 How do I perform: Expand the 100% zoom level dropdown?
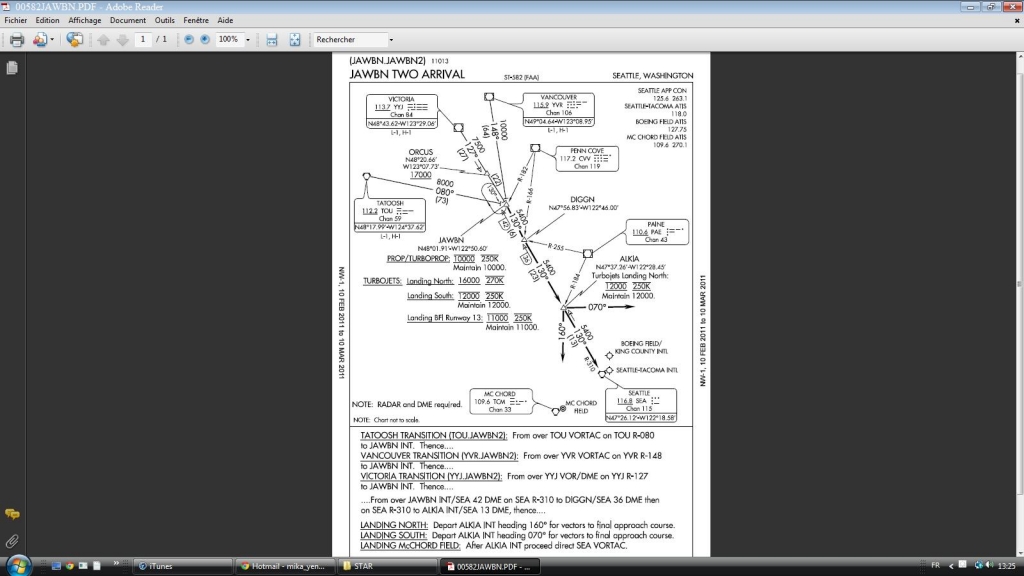click(x=246, y=40)
